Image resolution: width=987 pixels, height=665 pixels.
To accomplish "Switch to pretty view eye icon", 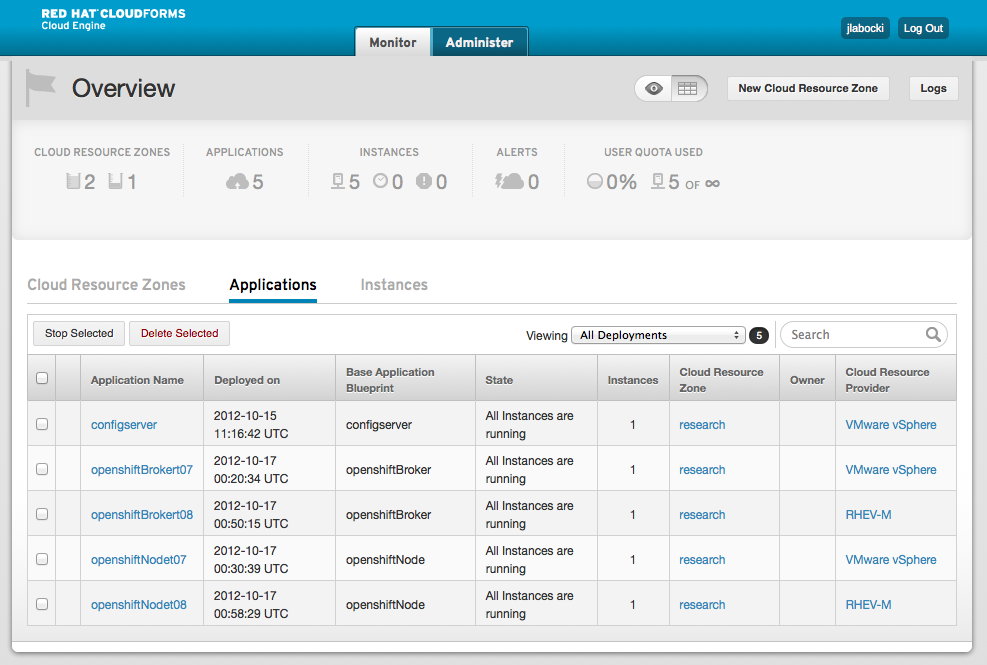I will [x=653, y=88].
